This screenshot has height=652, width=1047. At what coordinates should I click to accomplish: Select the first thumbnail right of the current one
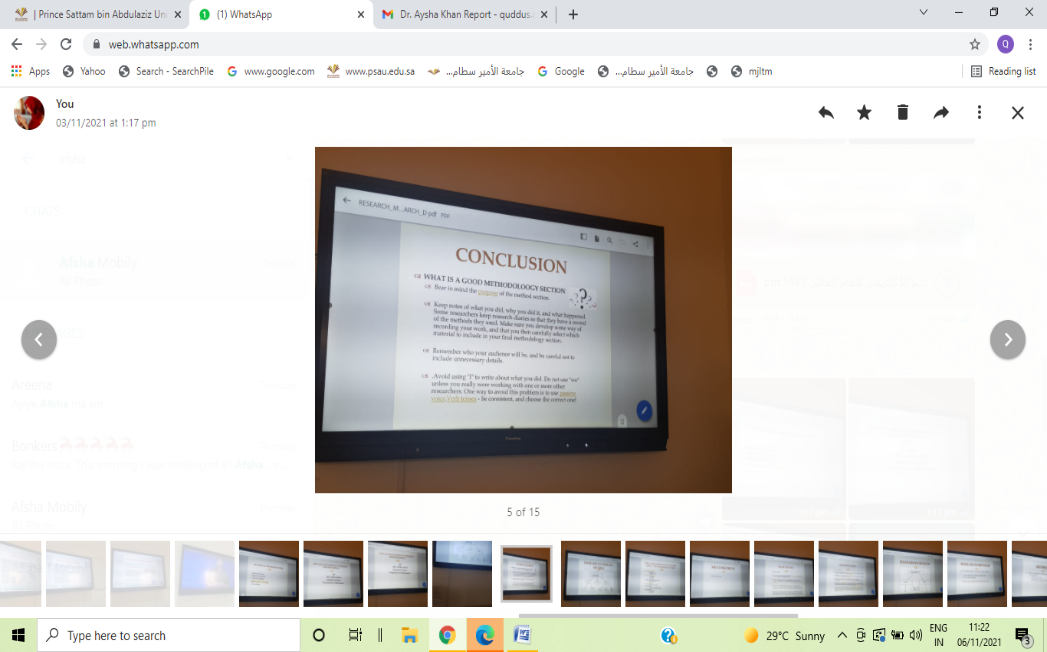(590, 574)
